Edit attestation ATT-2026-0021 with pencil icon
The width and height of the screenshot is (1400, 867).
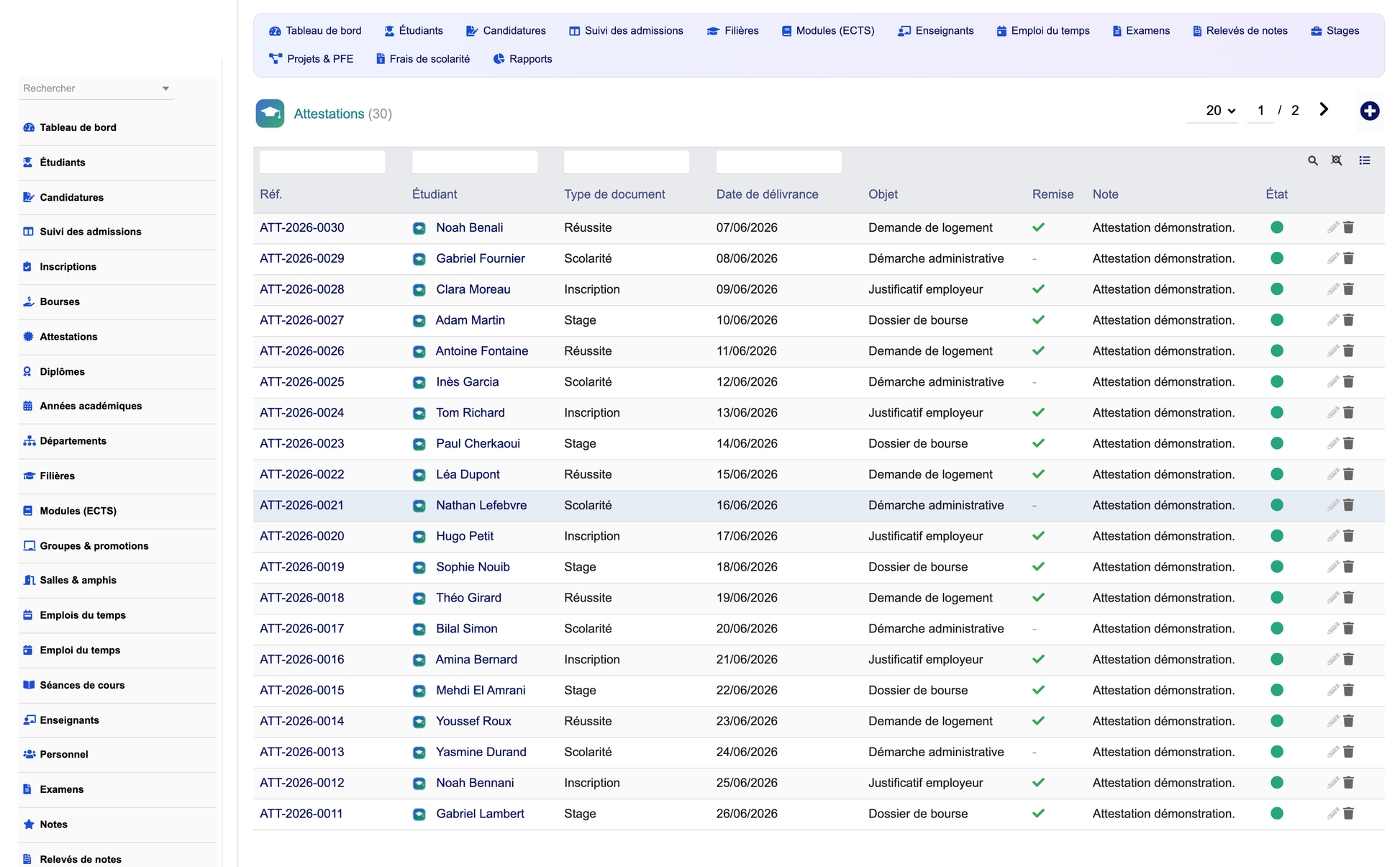1332,505
